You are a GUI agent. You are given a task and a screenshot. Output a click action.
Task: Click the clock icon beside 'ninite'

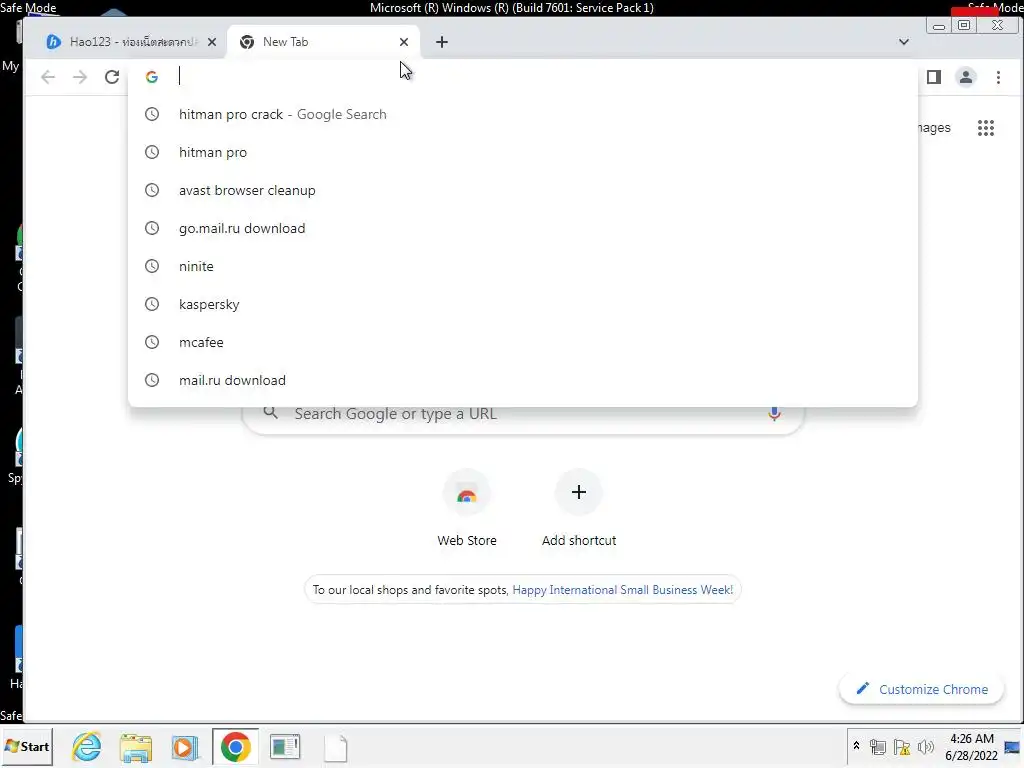(x=152, y=266)
